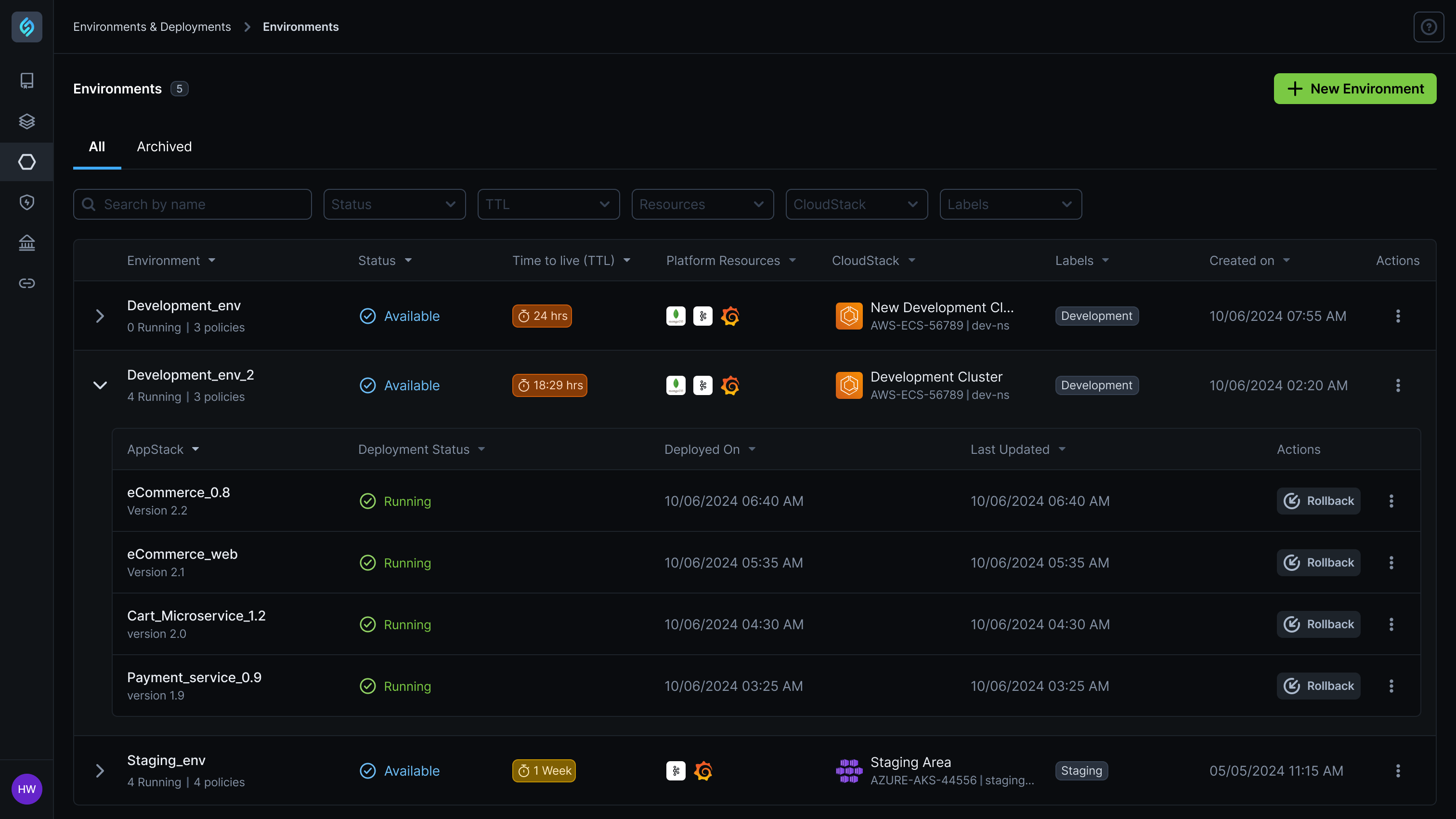Screen dimensions: 1456x819
Task: Open the Cart_Microservice_1.2 appstack
Action: (x=196, y=616)
